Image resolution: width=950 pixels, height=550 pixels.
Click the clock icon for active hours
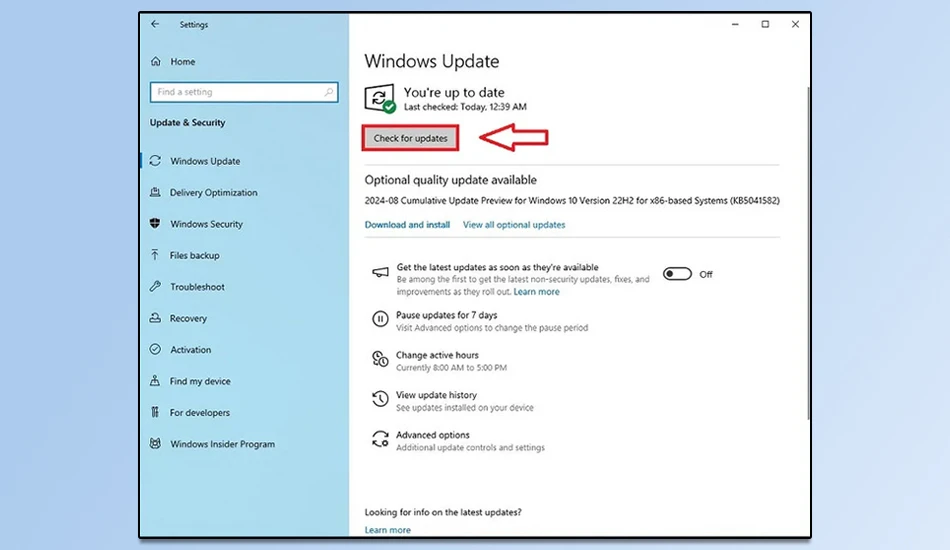pos(380,359)
